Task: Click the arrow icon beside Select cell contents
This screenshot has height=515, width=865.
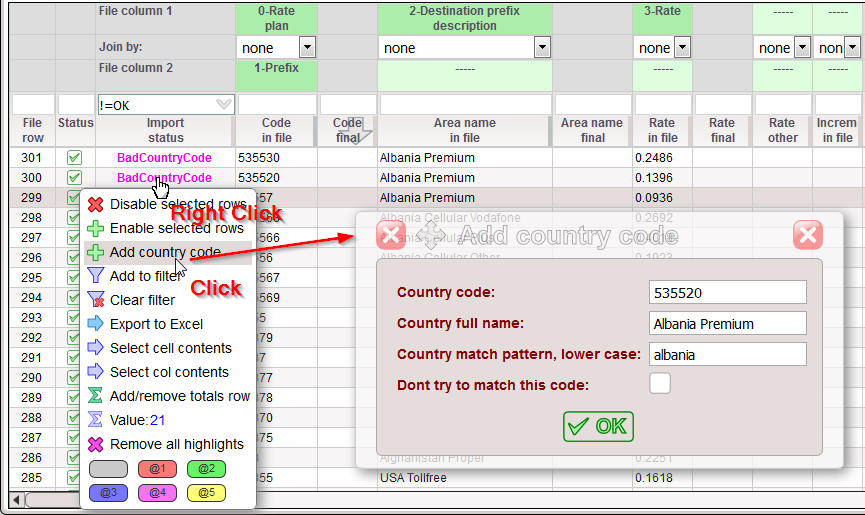Action: point(95,347)
